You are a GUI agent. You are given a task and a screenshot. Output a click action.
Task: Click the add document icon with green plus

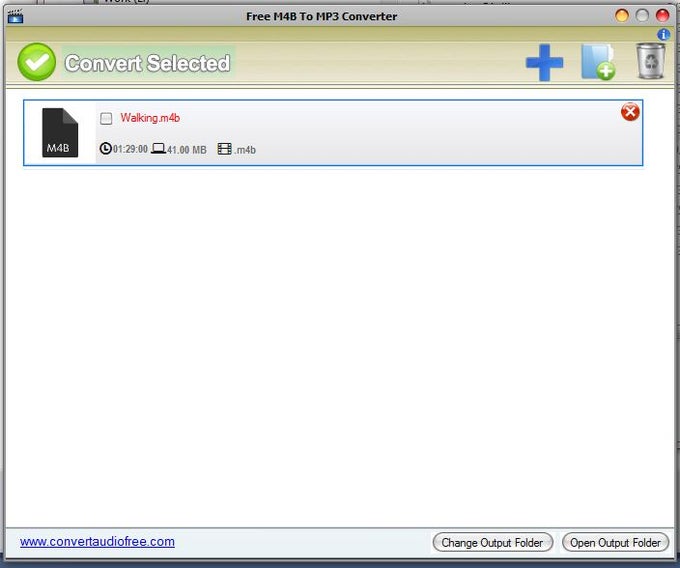597,62
